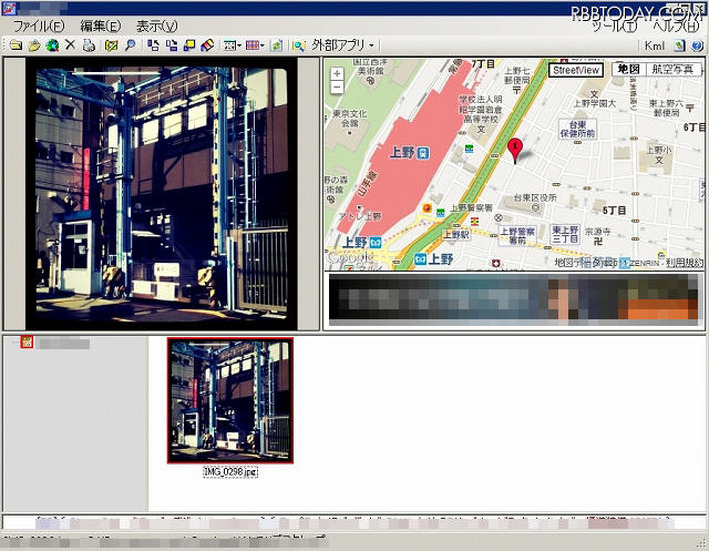Image resolution: width=709 pixels, height=551 pixels.
Task: Click the yellow and blue overlapping squares icon
Action: pyautogui.click(x=189, y=45)
